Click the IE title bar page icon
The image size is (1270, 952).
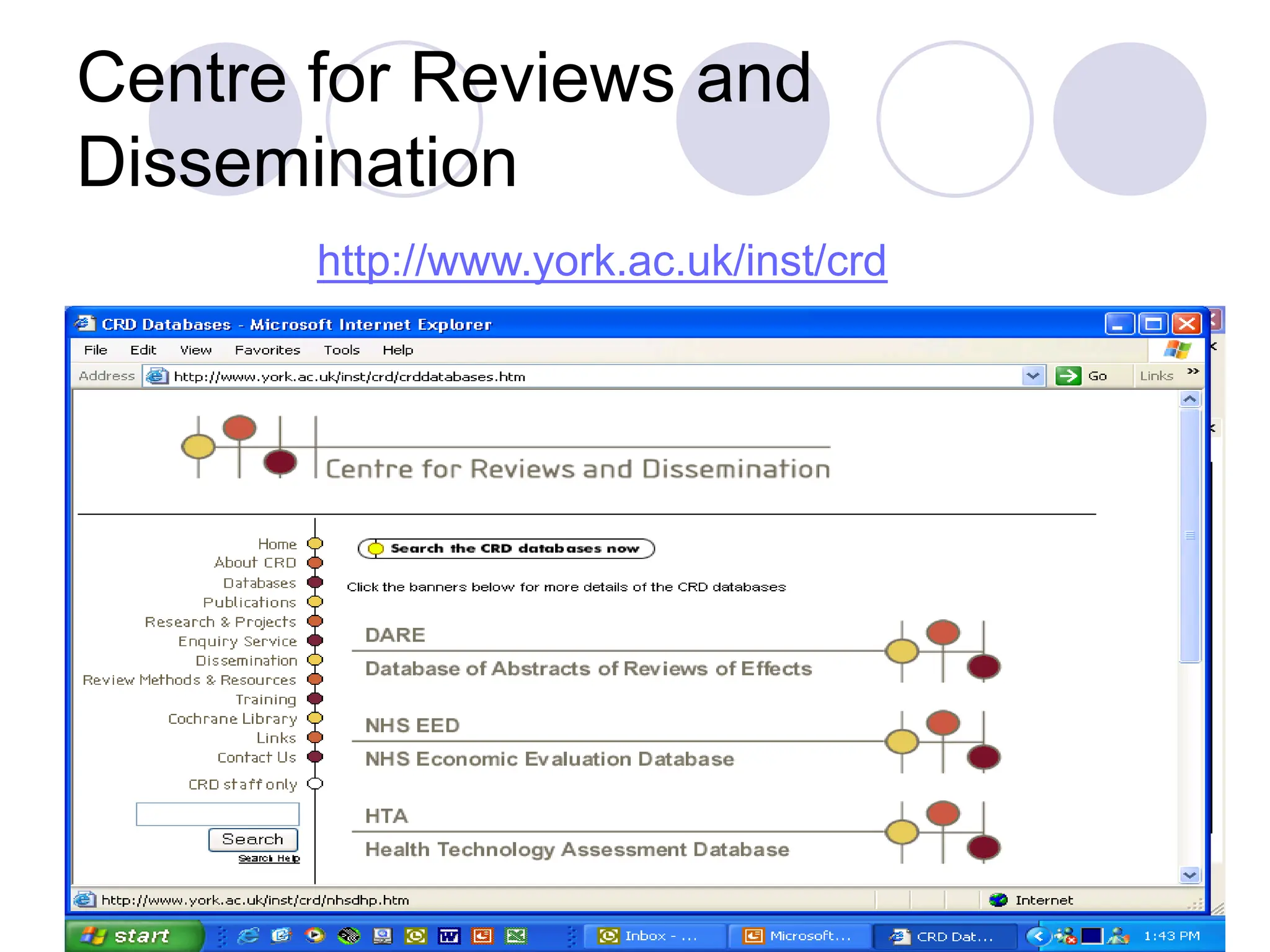point(85,324)
